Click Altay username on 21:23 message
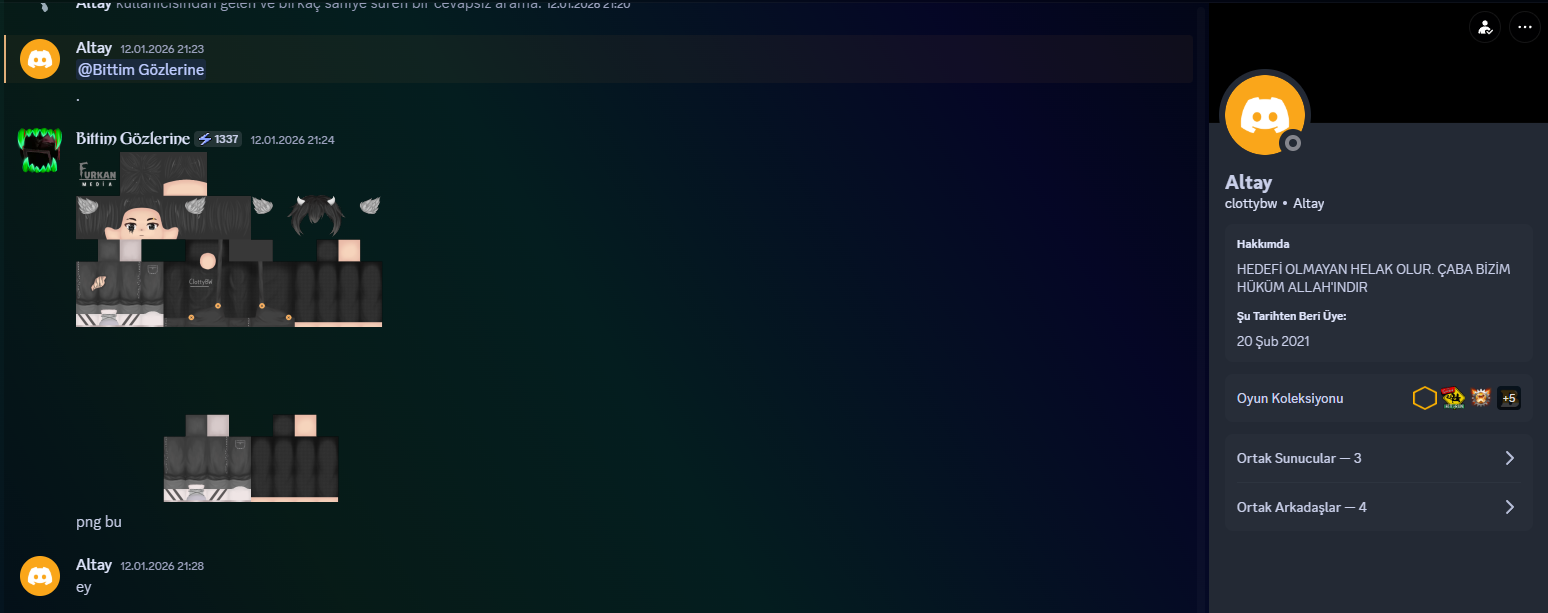 (94, 47)
